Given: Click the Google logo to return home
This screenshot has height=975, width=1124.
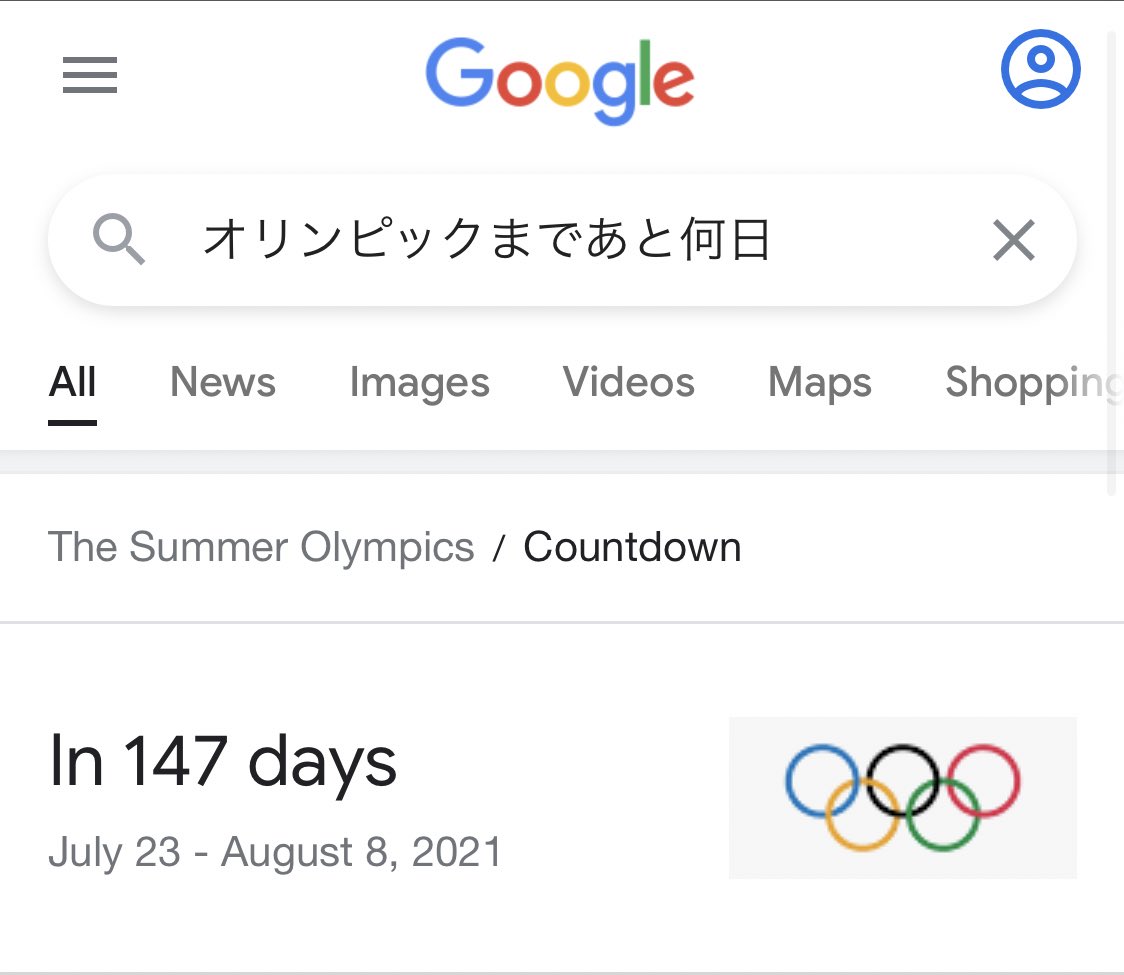Looking at the screenshot, I should click(x=559, y=79).
